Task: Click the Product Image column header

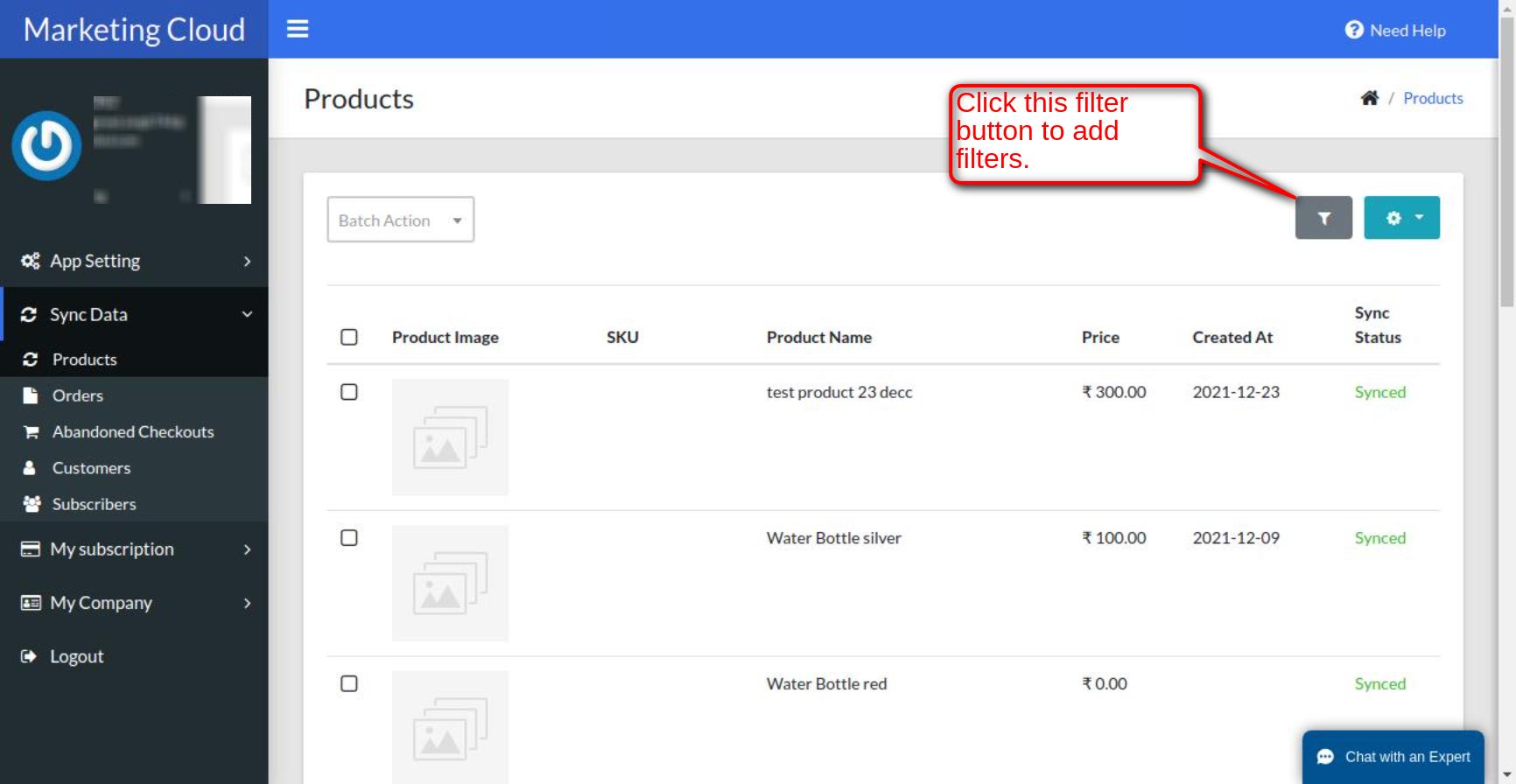Action: 446,337
